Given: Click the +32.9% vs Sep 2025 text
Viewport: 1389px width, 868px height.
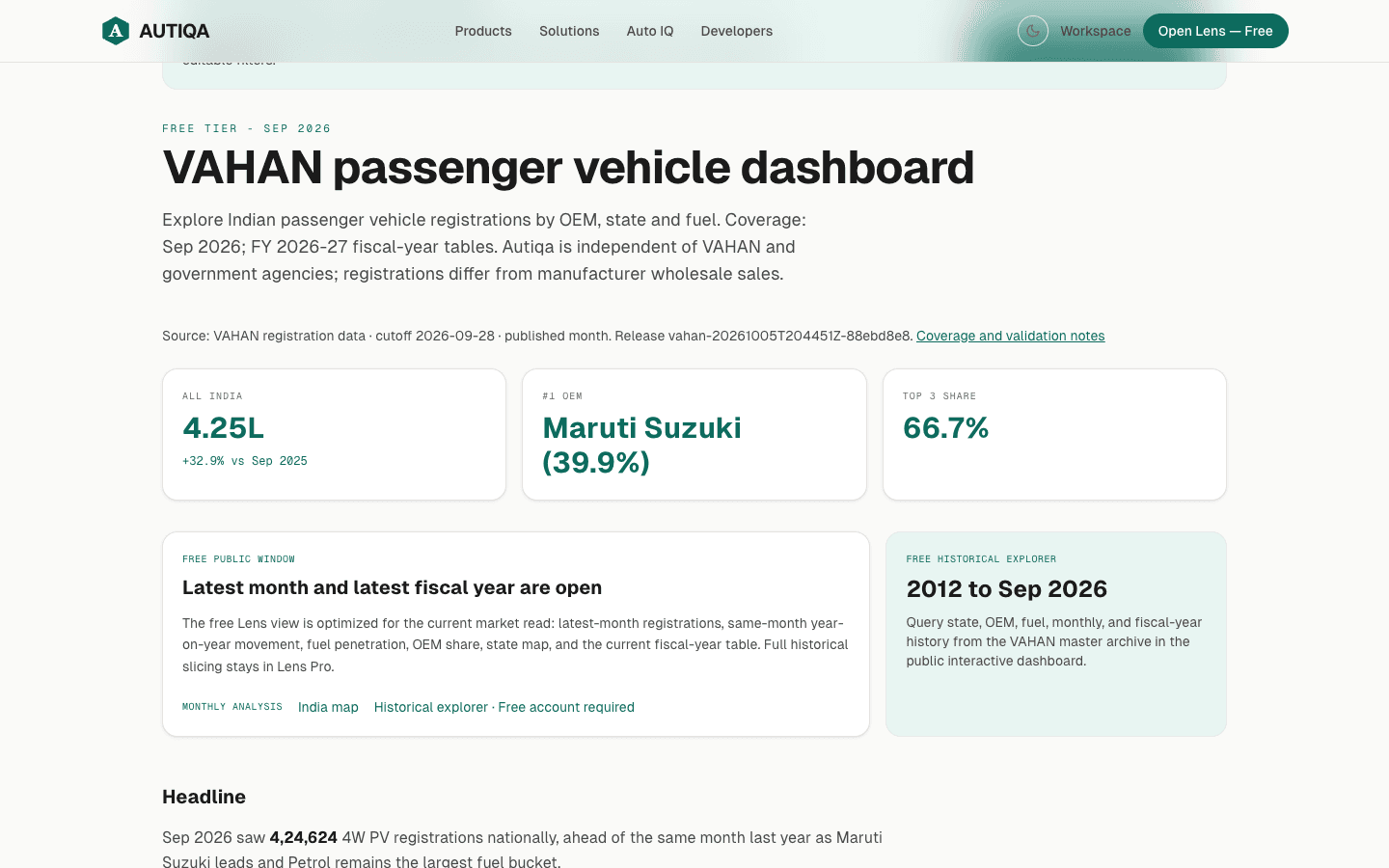Looking at the screenshot, I should click(245, 461).
